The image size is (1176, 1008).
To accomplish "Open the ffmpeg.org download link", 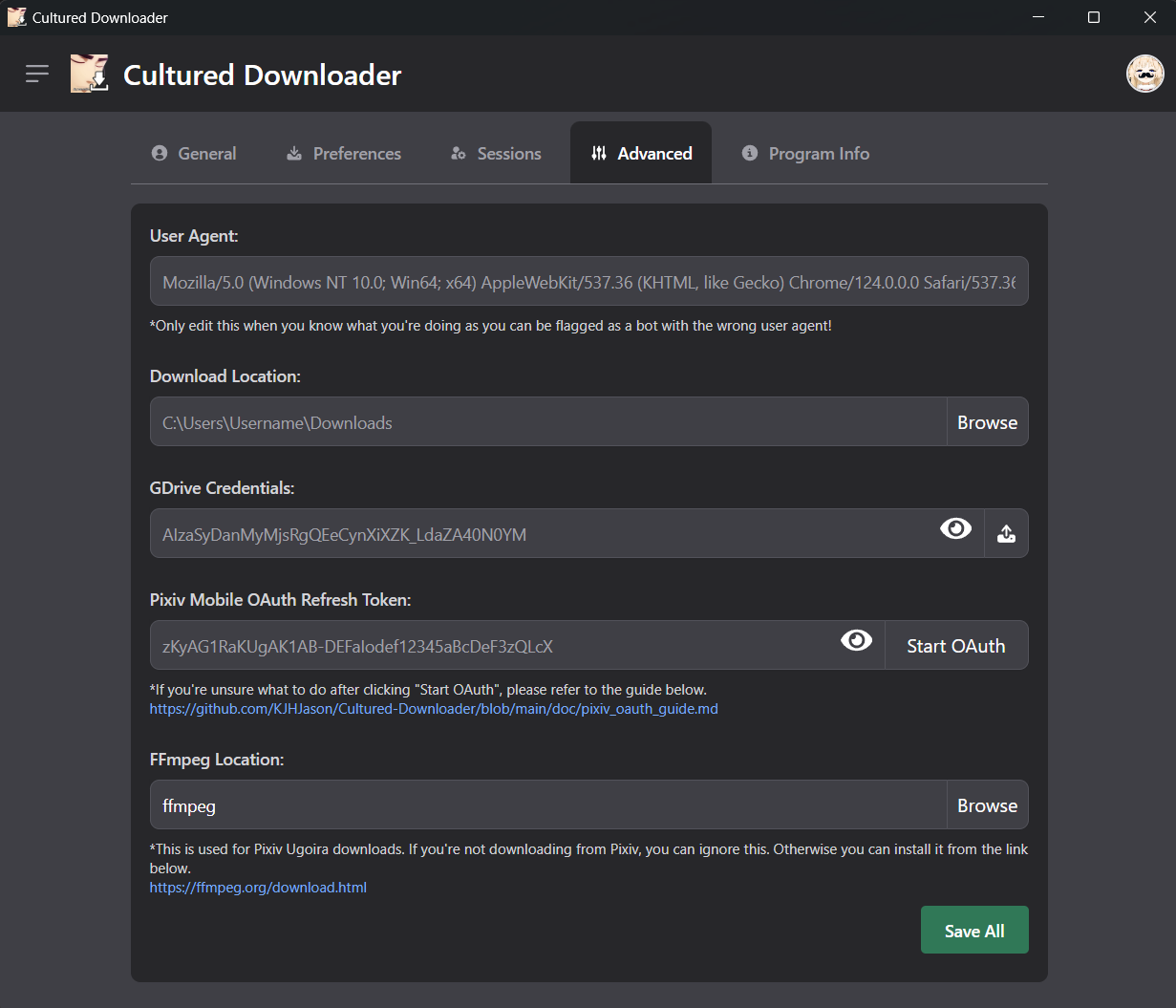I will coord(258,888).
